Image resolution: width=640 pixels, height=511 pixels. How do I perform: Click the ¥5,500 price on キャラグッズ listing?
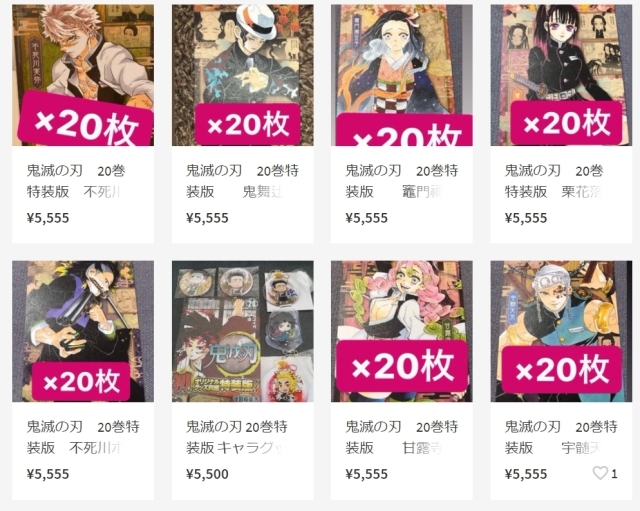pos(207,474)
